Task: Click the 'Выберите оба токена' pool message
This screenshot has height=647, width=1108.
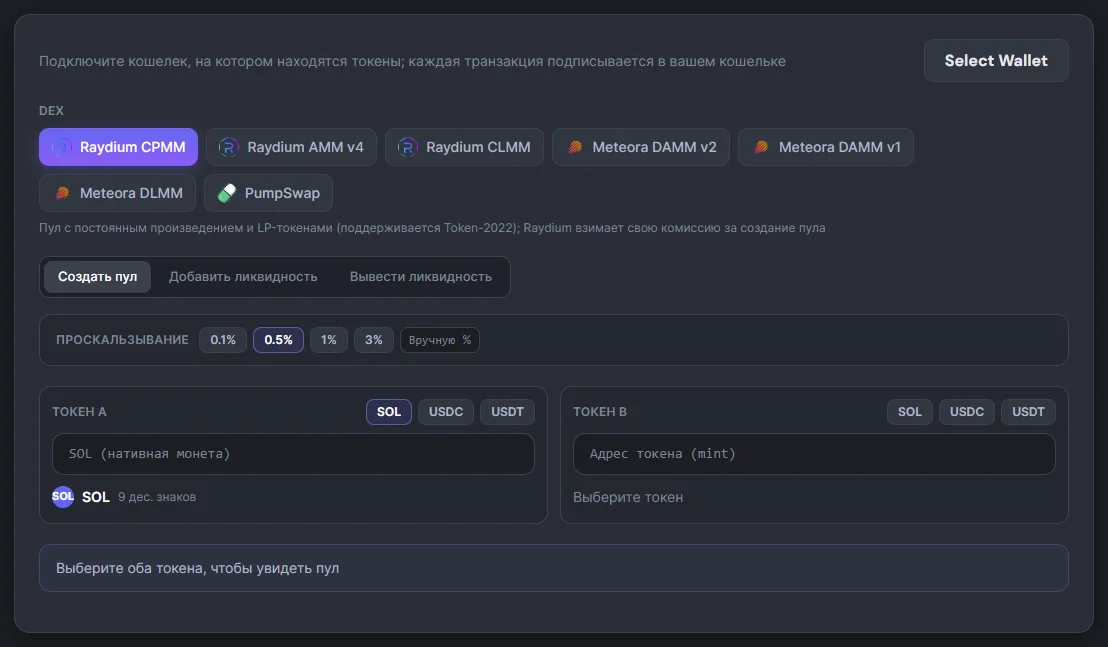Action: pyautogui.click(x=198, y=569)
